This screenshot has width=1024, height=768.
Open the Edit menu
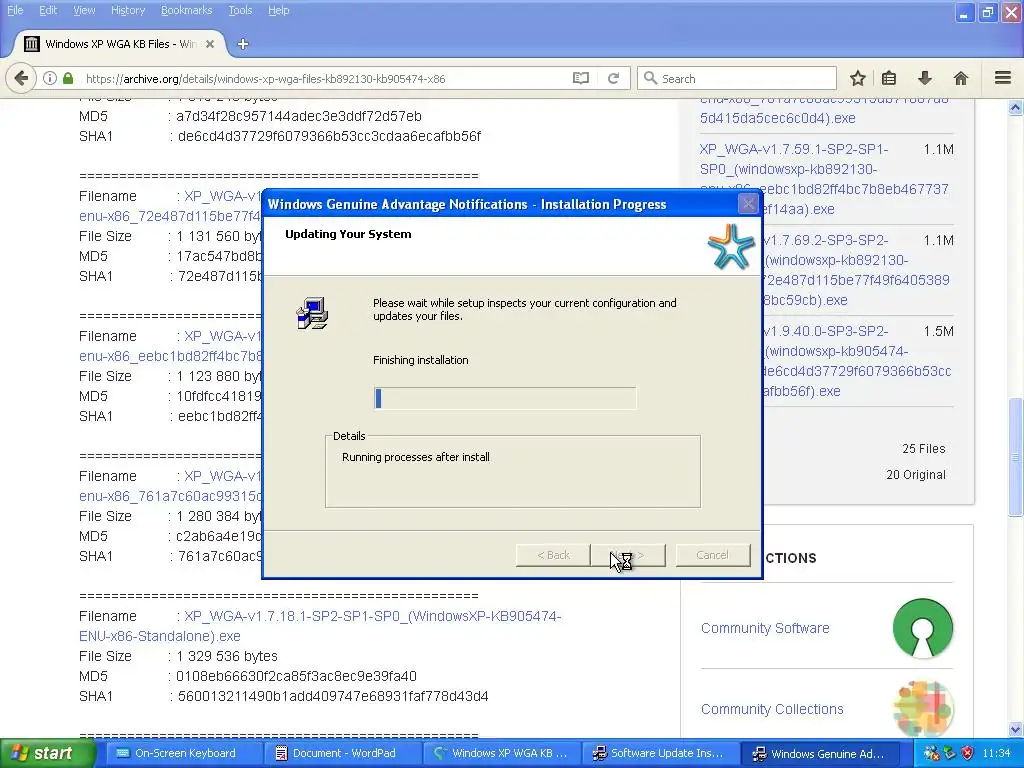(x=48, y=10)
